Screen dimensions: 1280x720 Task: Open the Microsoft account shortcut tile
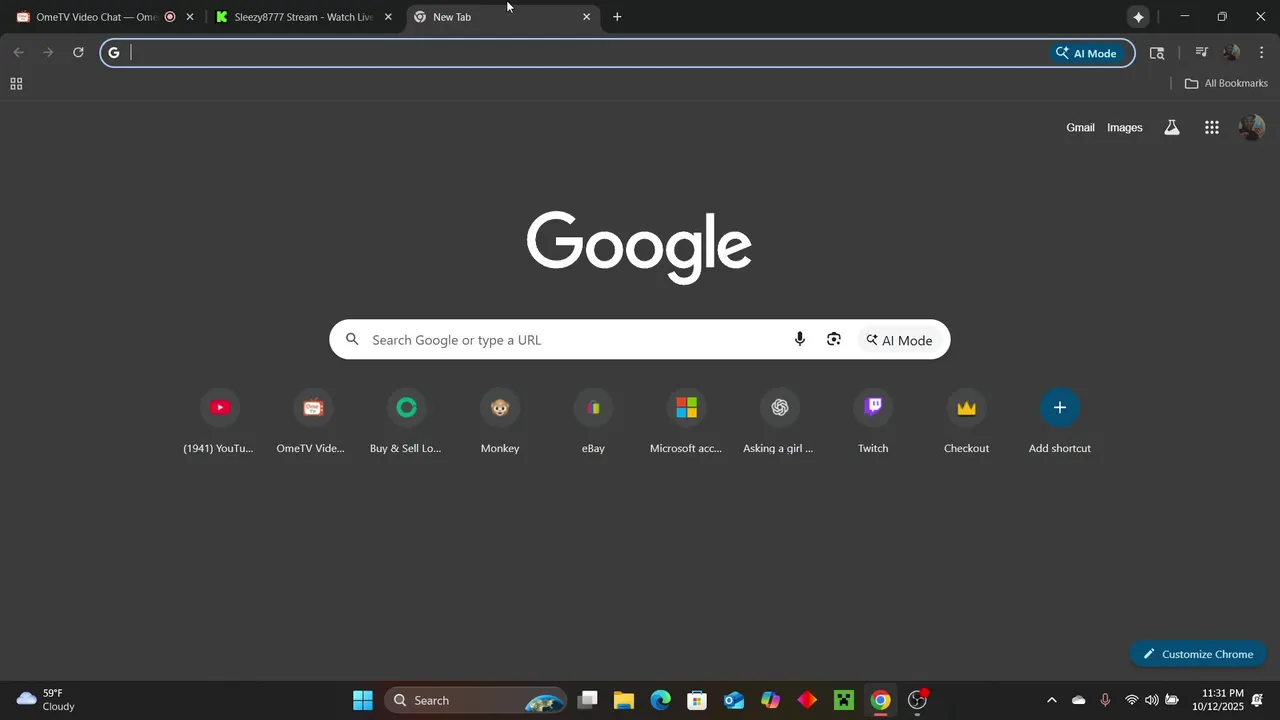pyautogui.click(x=686, y=420)
